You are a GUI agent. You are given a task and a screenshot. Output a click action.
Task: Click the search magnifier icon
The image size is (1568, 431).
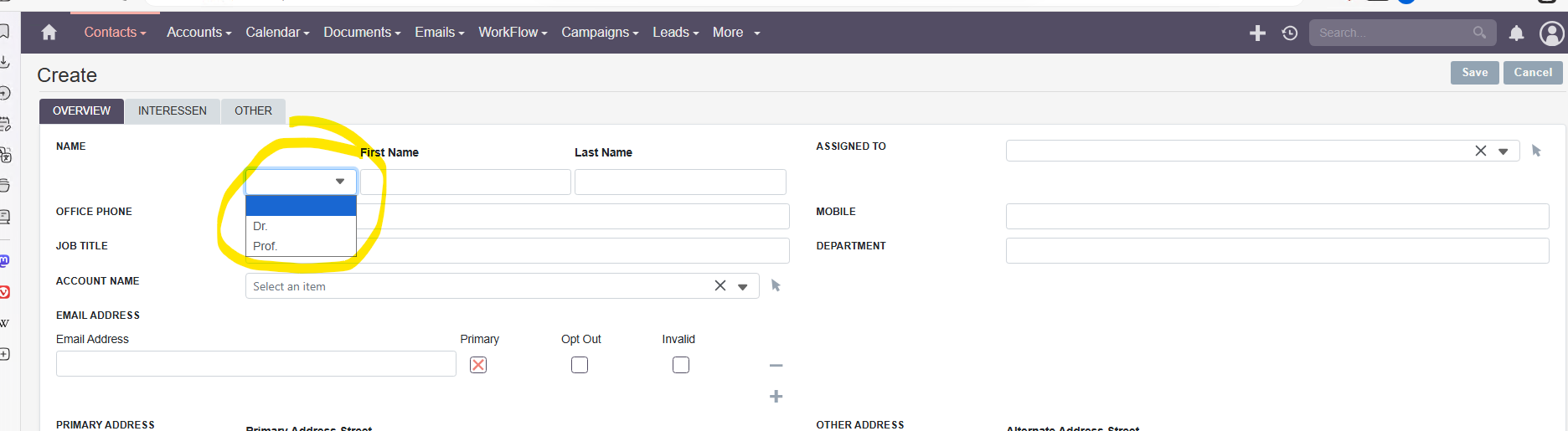[x=1479, y=33]
